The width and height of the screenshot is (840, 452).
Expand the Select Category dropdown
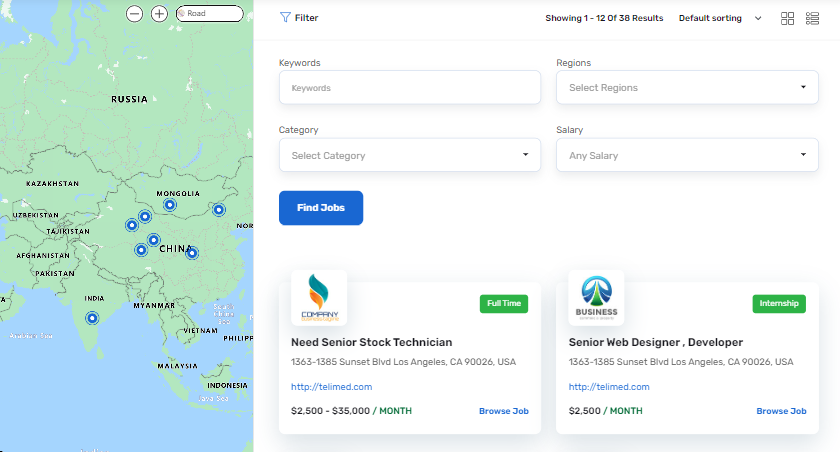click(409, 155)
